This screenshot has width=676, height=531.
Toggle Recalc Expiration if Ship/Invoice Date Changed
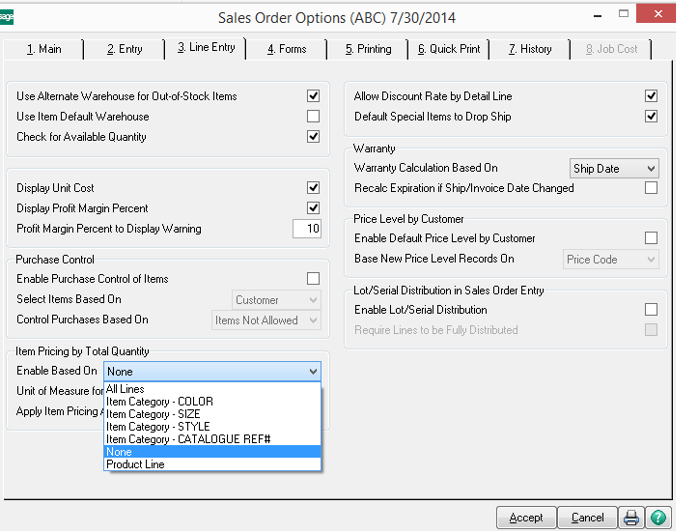pos(651,188)
